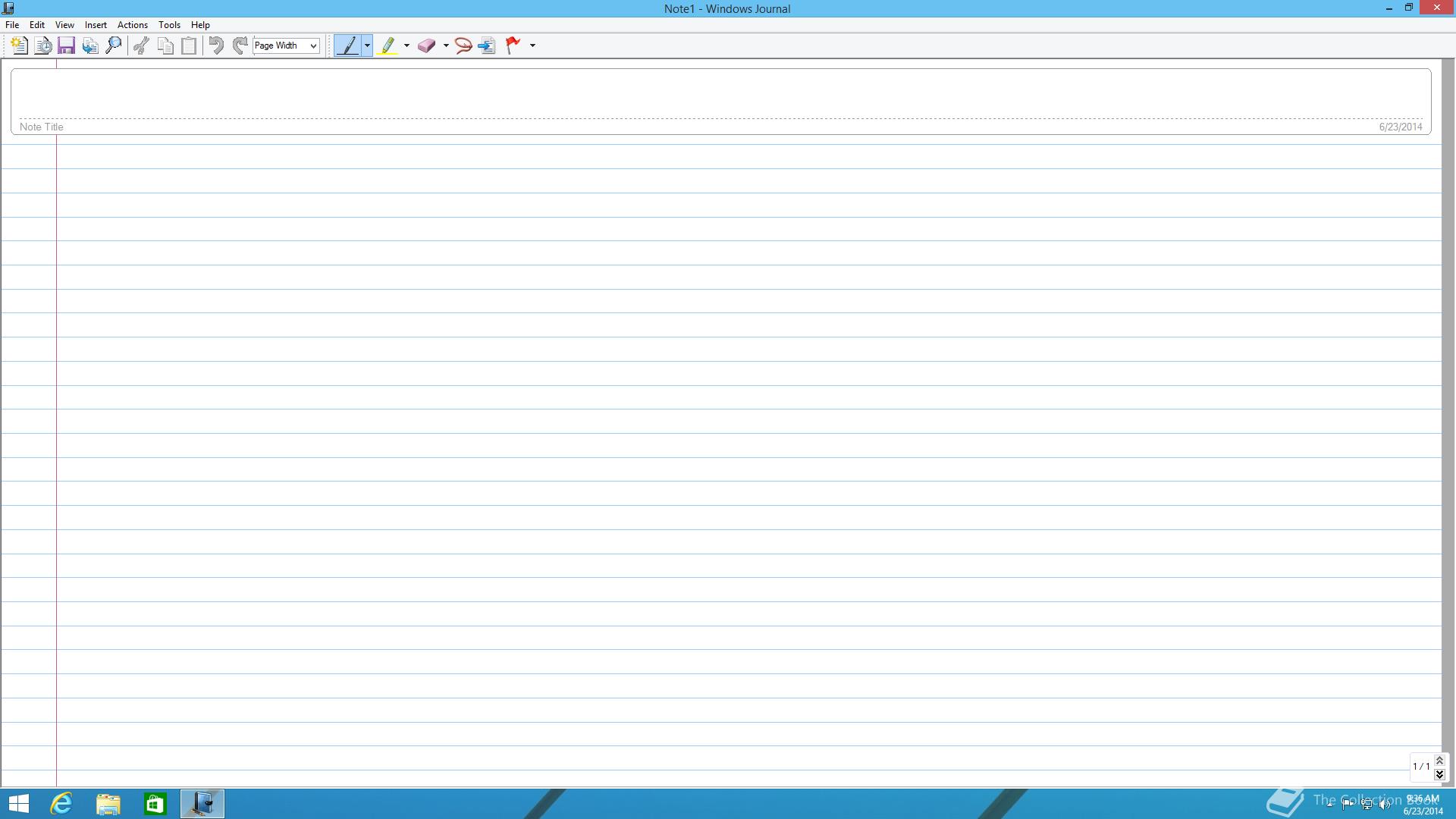Select the Eraser tool
The height and width of the screenshot is (819, 1456).
426,45
